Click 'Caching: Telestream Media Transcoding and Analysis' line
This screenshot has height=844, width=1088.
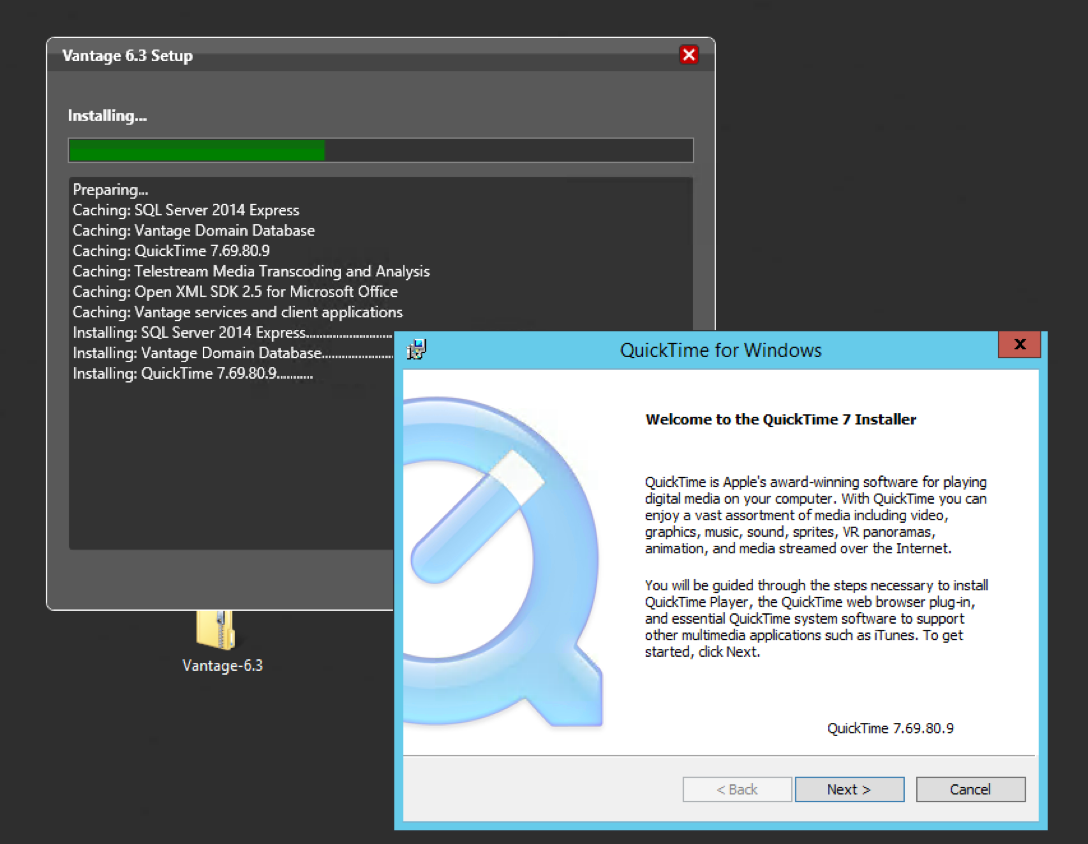(x=251, y=271)
